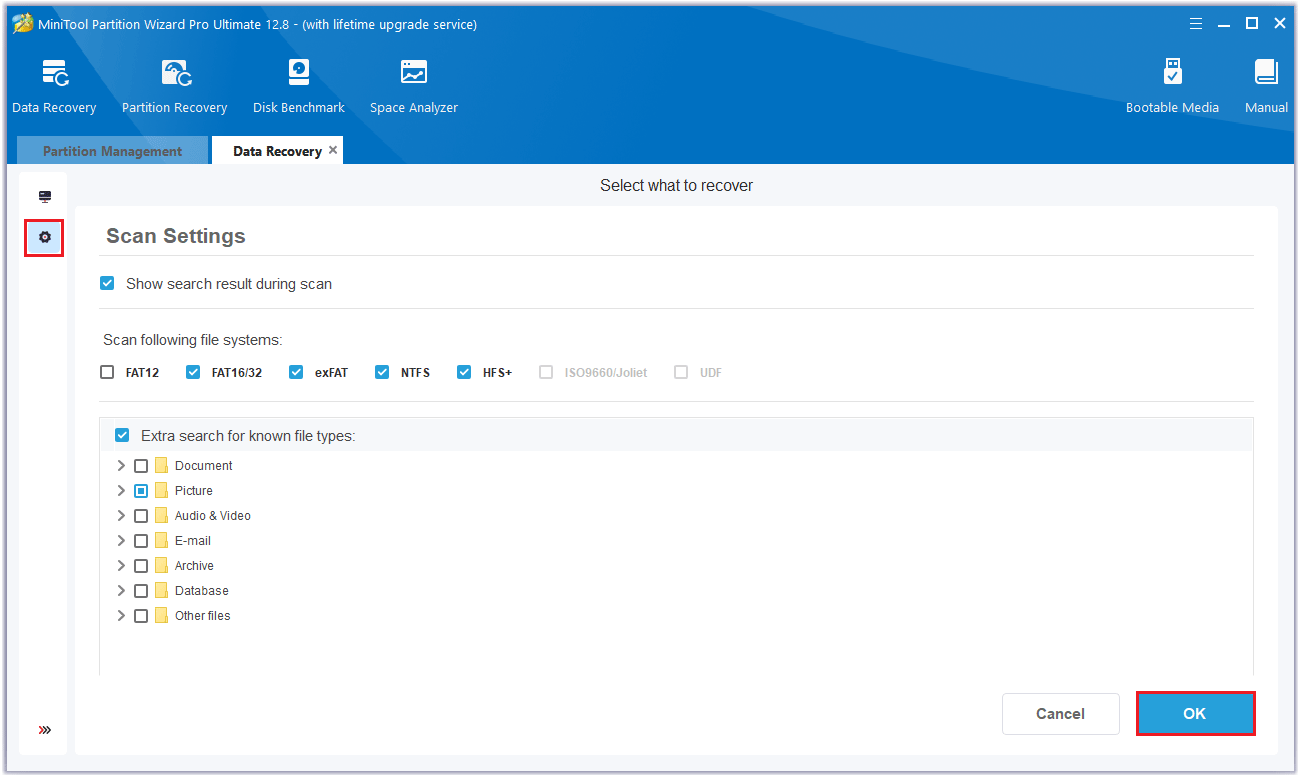Expand the Database tree node
The image size is (1298, 775).
pyautogui.click(x=121, y=591)
